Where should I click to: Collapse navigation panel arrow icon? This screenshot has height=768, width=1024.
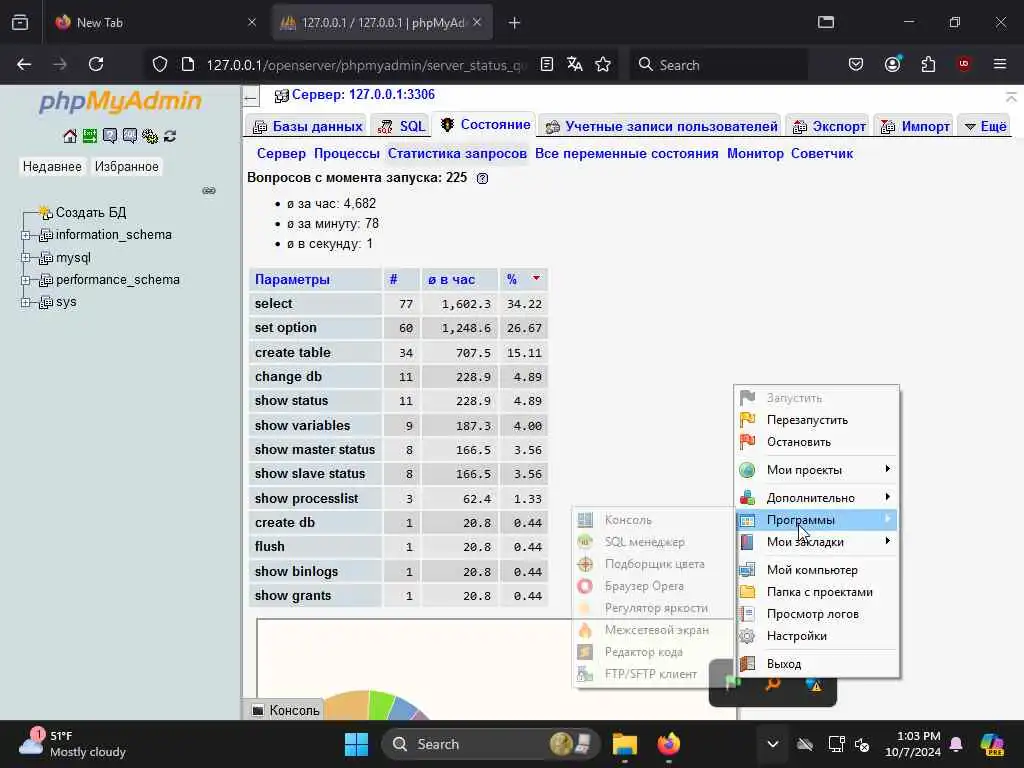[x=251, y=99]
